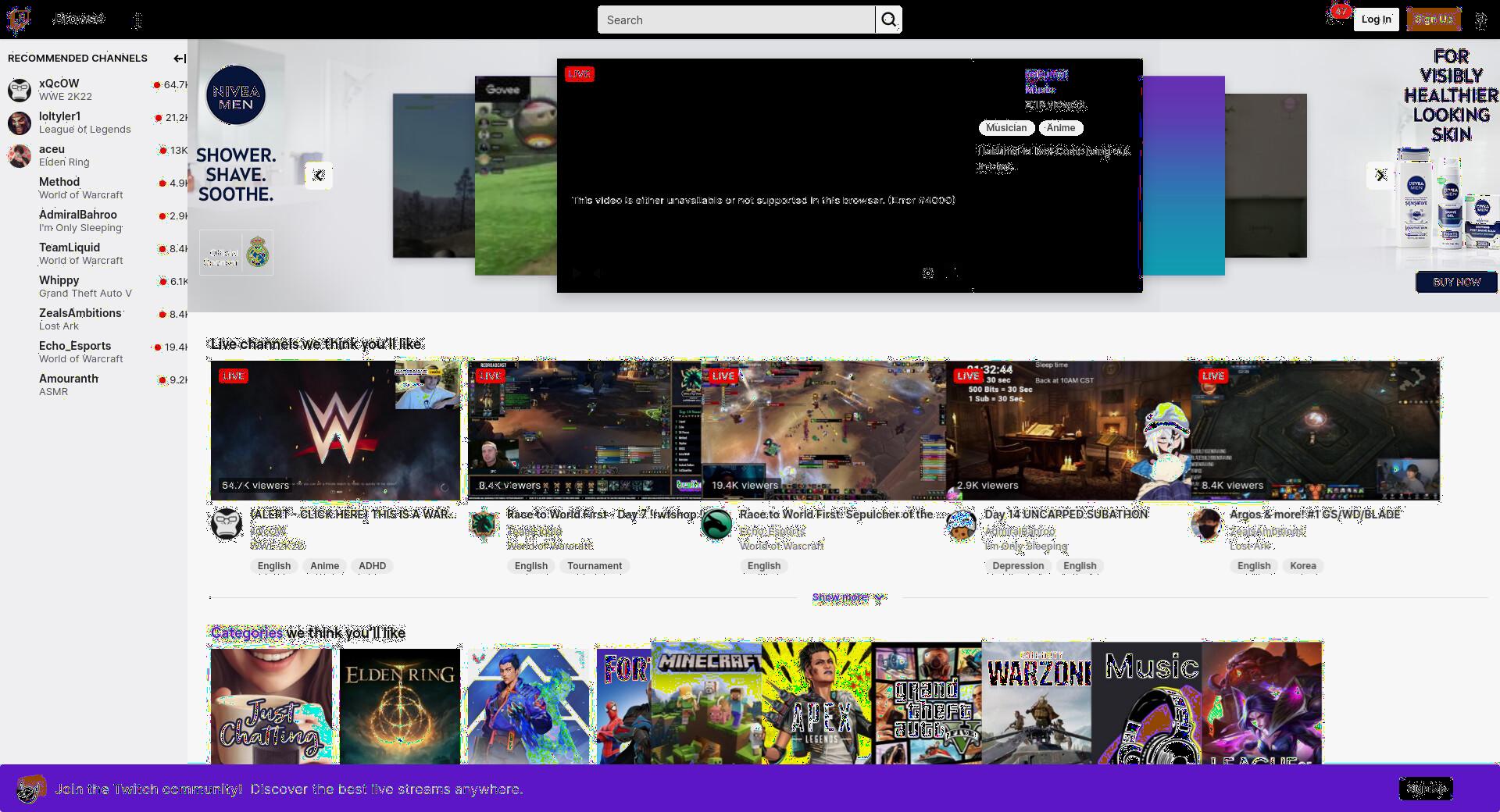Viewport: 1500px width, 812px height.
Task: Open Apex Legends category cover
Action: [x=817, y=703]
